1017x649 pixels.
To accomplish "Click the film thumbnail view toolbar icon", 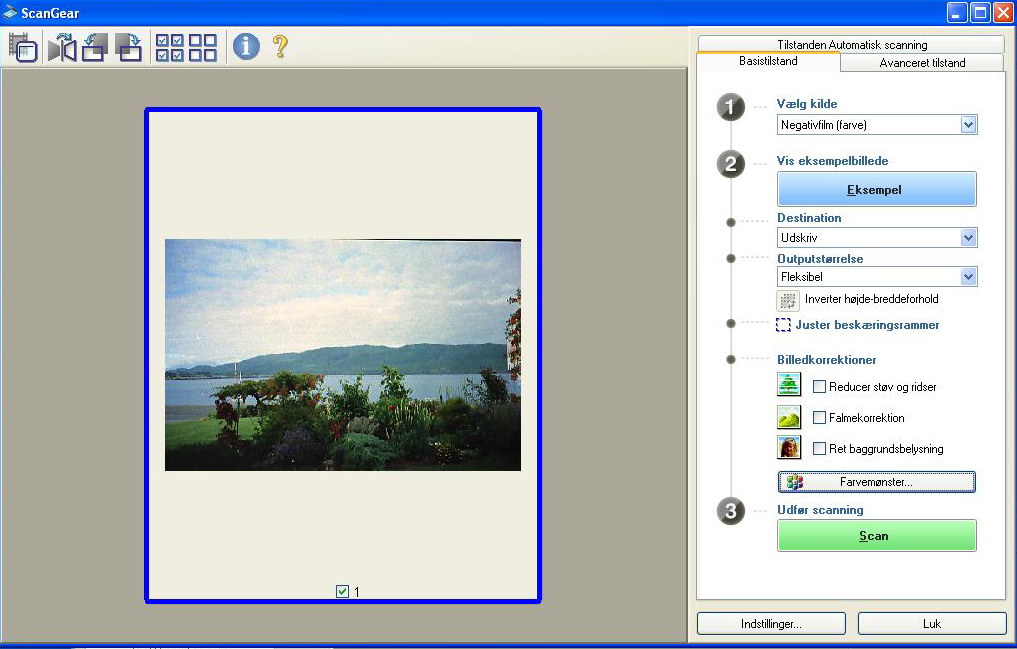I will tap(22, 47).
